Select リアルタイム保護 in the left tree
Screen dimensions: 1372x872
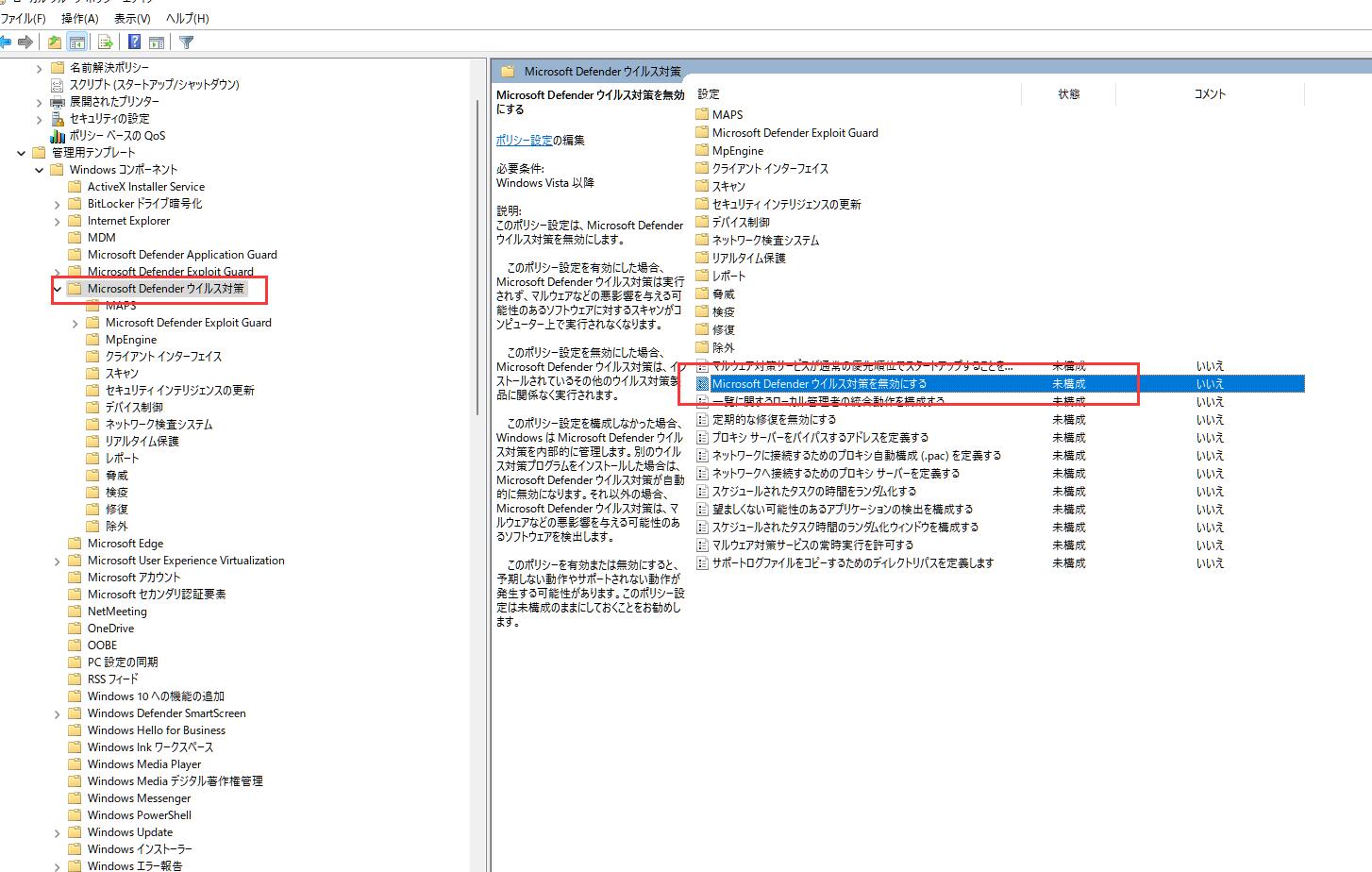(x=142, y=442)
